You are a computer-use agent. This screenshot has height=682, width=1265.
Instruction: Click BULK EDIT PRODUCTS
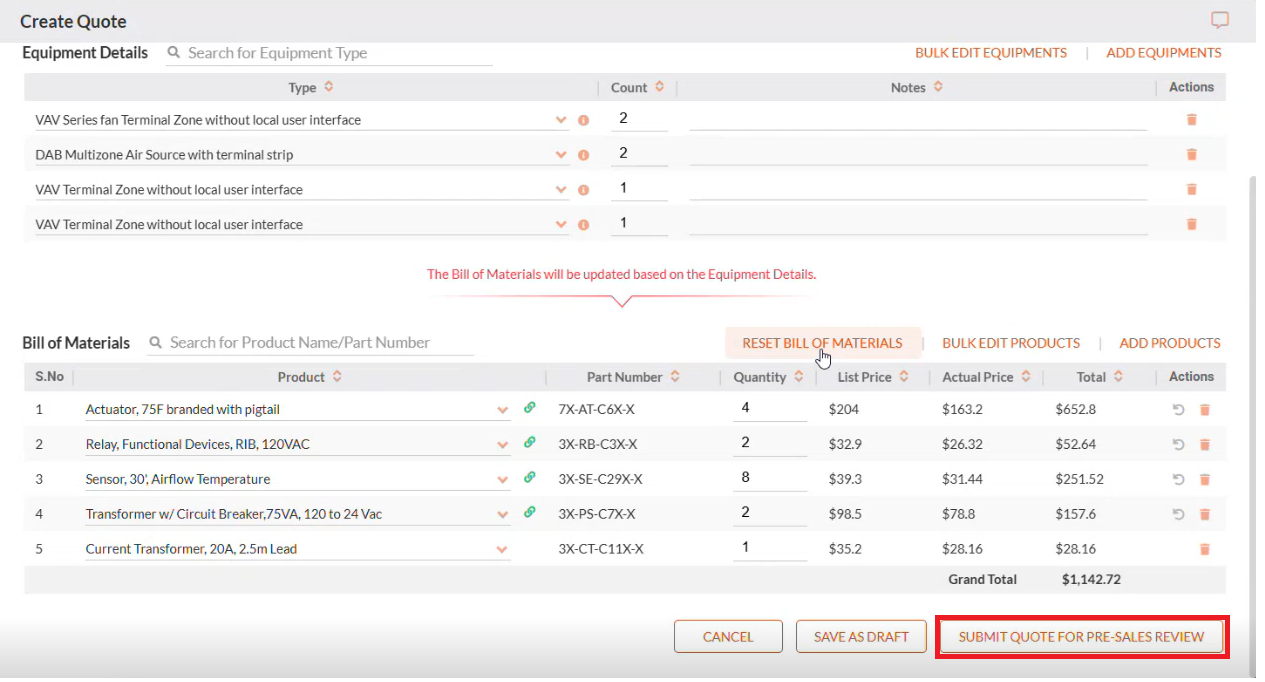[x=1011, y=343]
